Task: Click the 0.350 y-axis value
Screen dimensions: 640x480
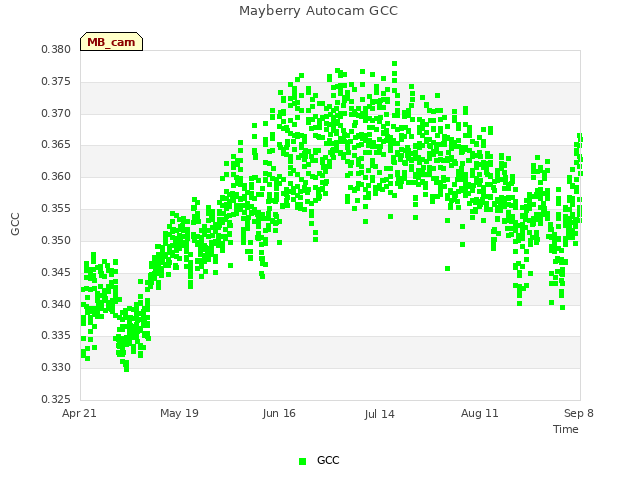Action: [56, 240]
